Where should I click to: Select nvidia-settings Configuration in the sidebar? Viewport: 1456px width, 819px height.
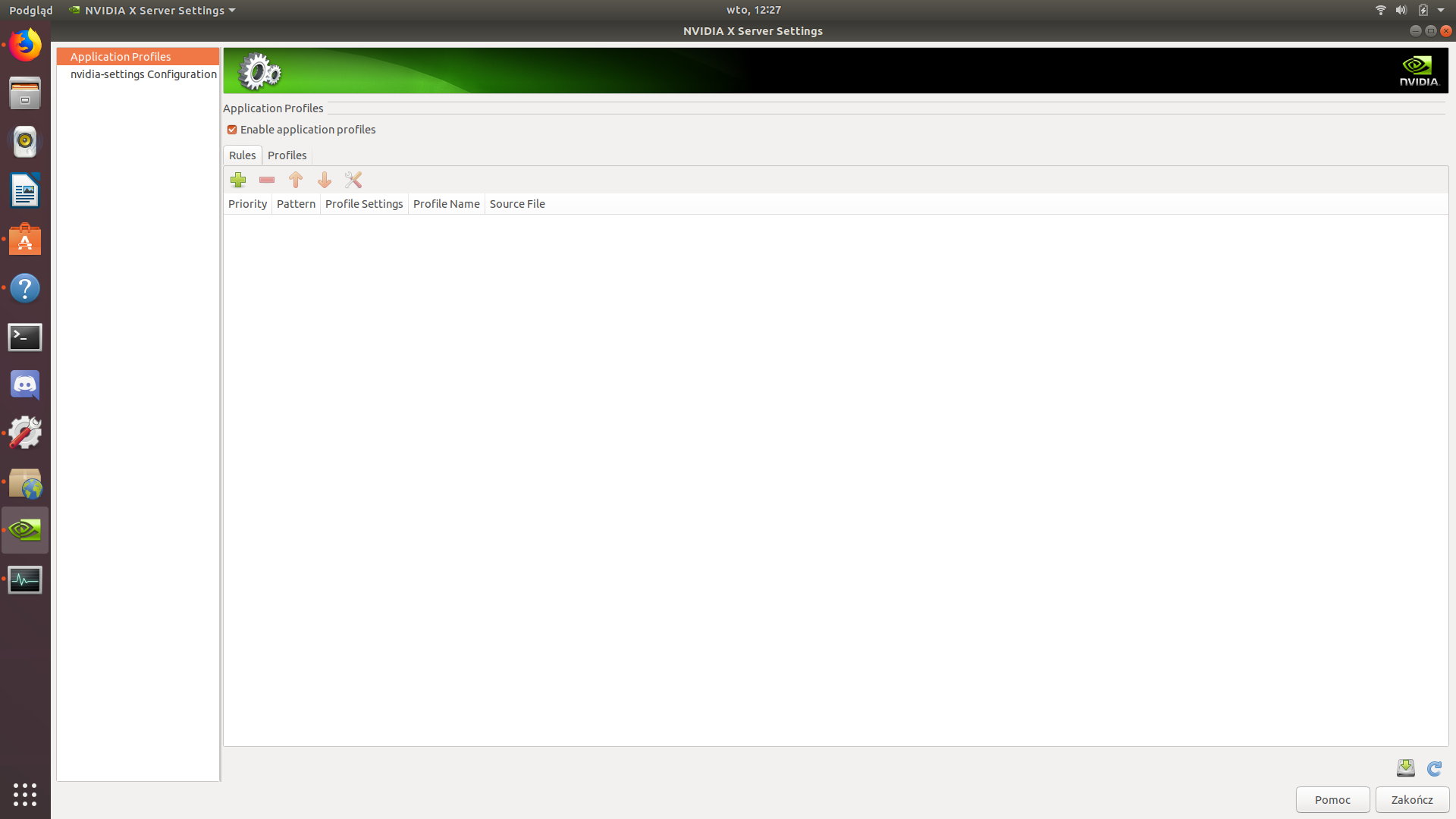pyautogui.click(x=143, y=74)
